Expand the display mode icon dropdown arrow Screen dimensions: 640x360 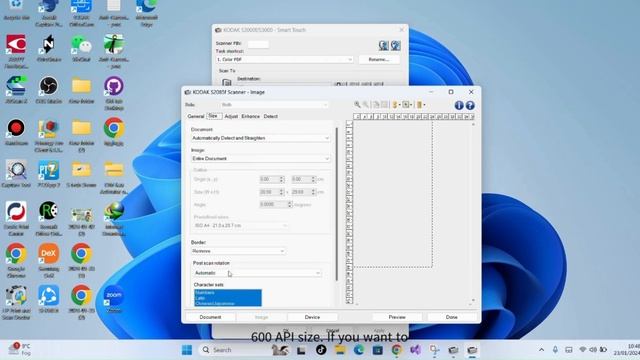tap(411, 105)
